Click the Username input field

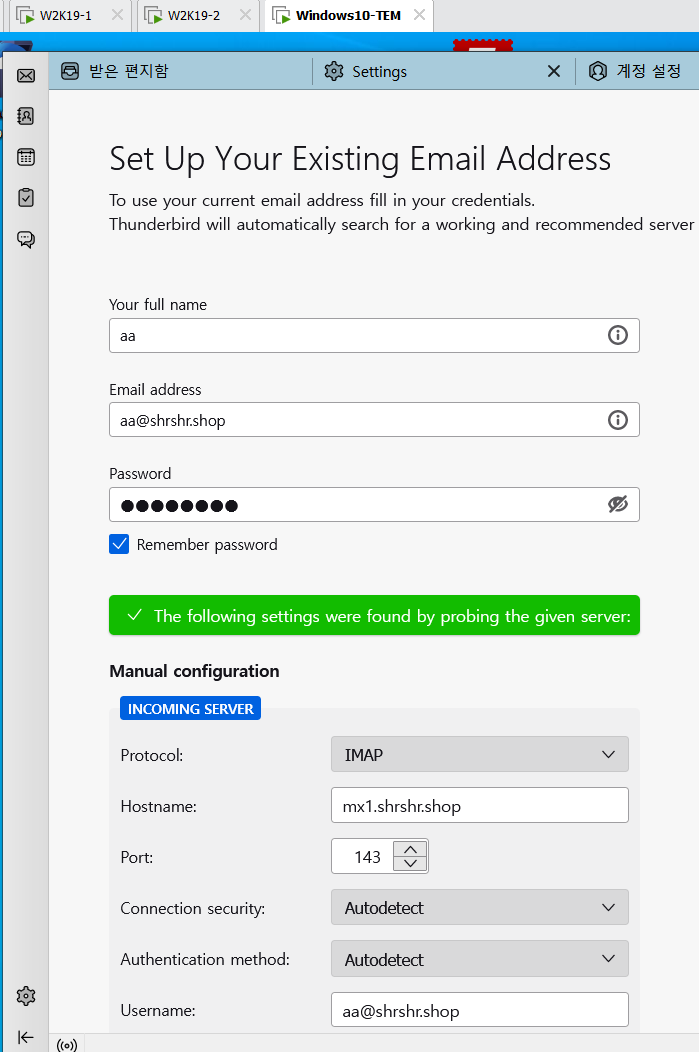coord(480,1010)
